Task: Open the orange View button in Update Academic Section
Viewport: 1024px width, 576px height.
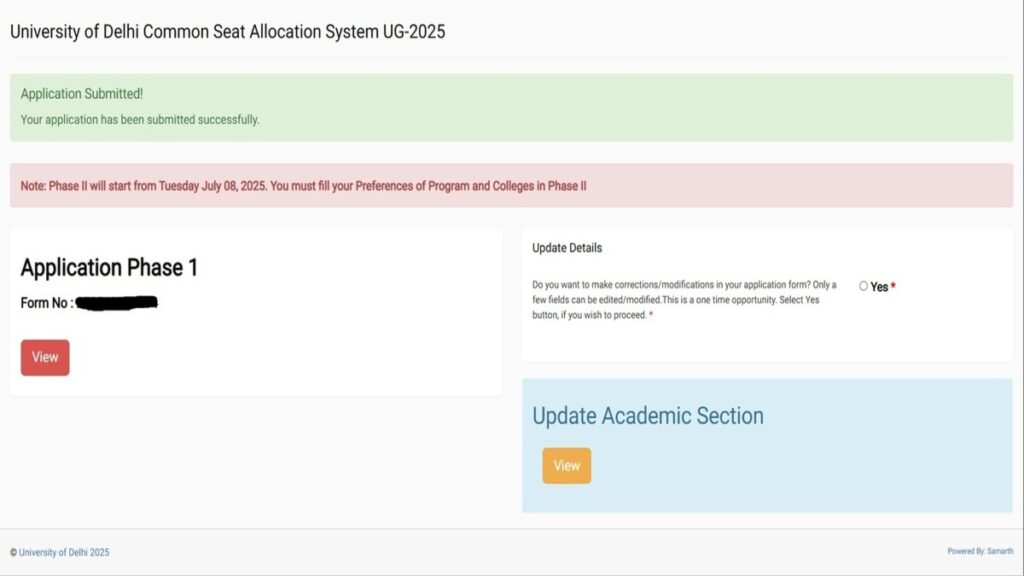Action: point(567,466)
